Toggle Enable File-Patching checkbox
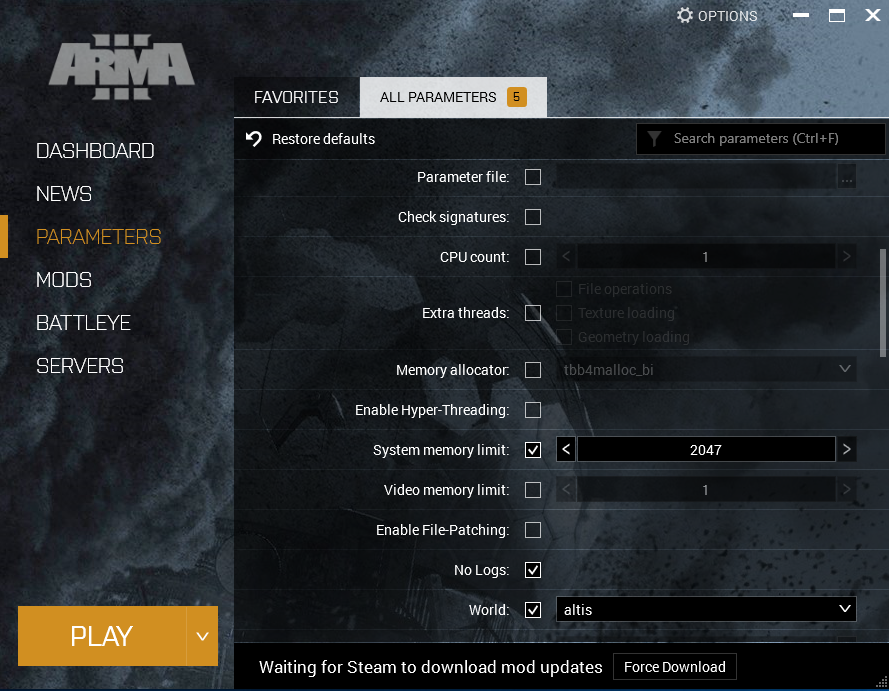This screenshot has height=691, width=889. pos(533,530)
